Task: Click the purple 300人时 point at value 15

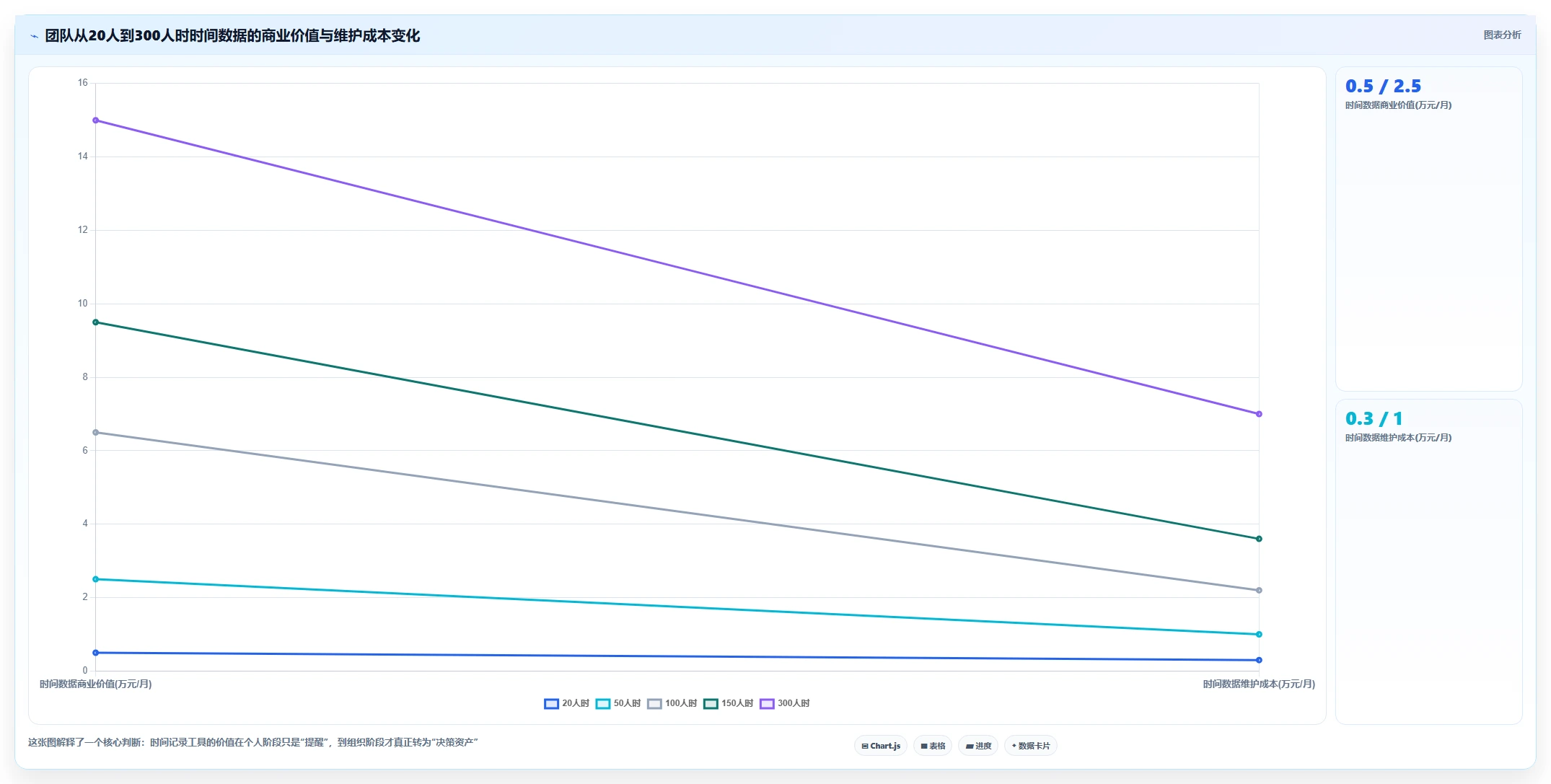Action: click(96, 120)
